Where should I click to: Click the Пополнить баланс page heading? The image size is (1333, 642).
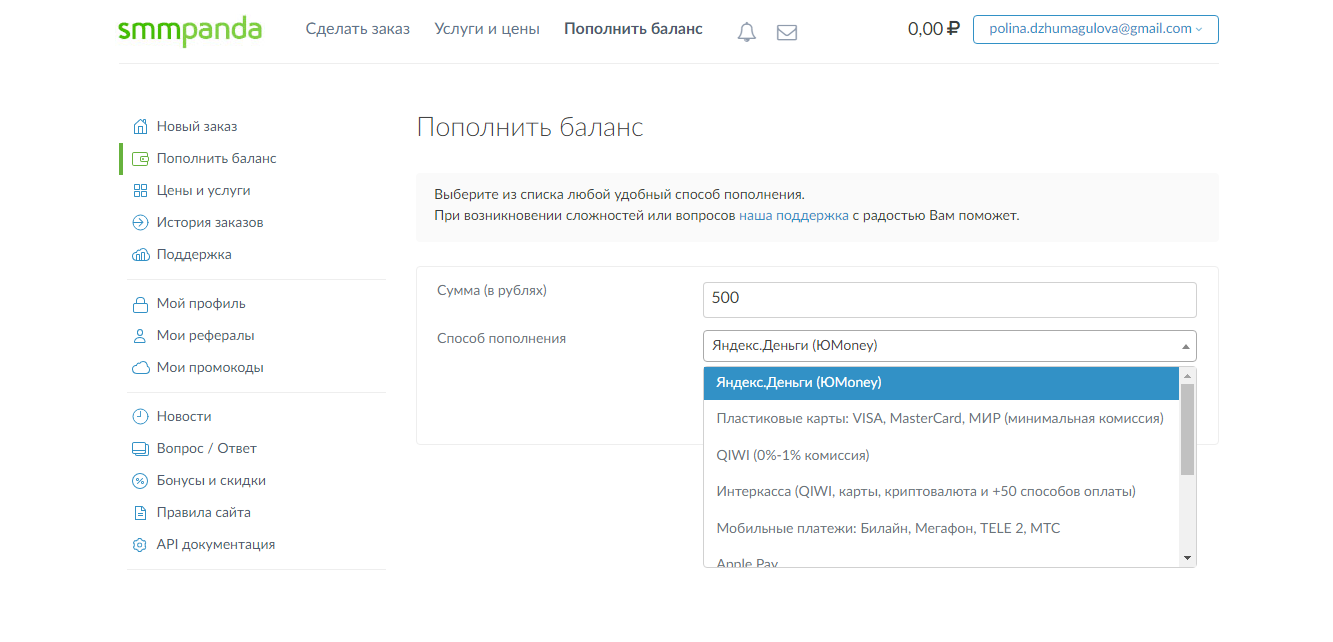pos(530,128)
